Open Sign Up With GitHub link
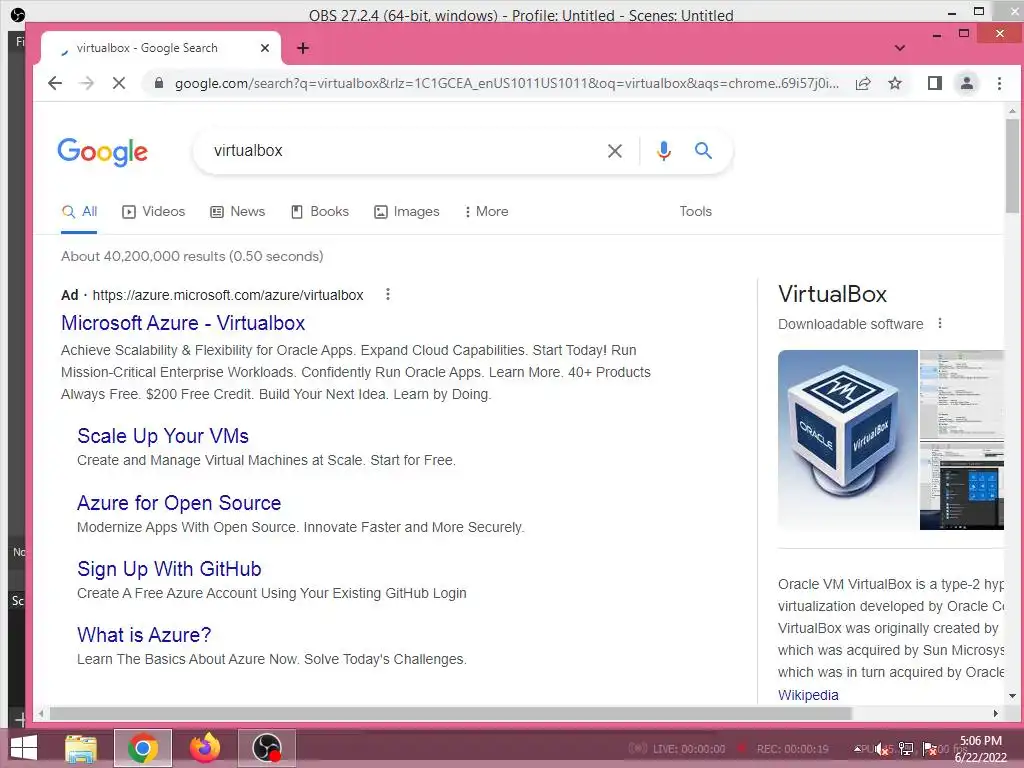 [169, 569]
